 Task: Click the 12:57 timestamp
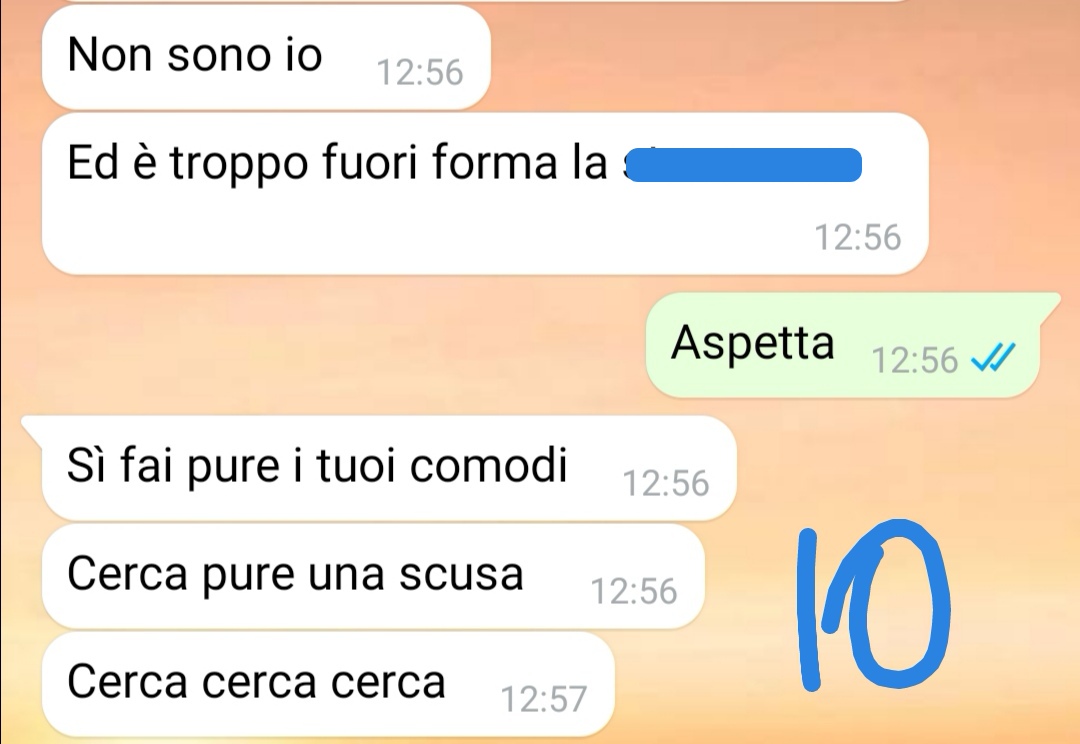[x=543, y=699]
